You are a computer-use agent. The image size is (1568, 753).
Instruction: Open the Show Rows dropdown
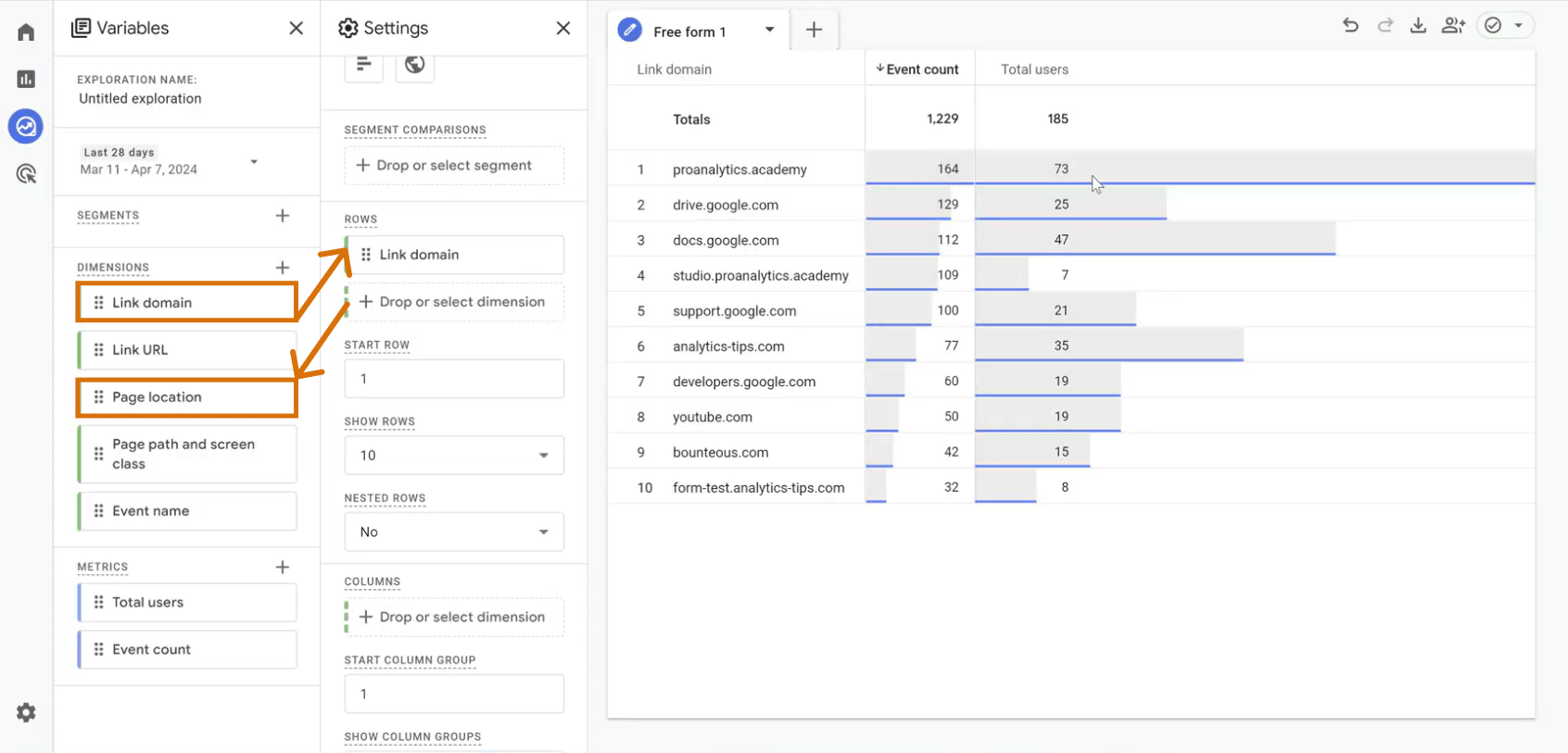[454, 456]
